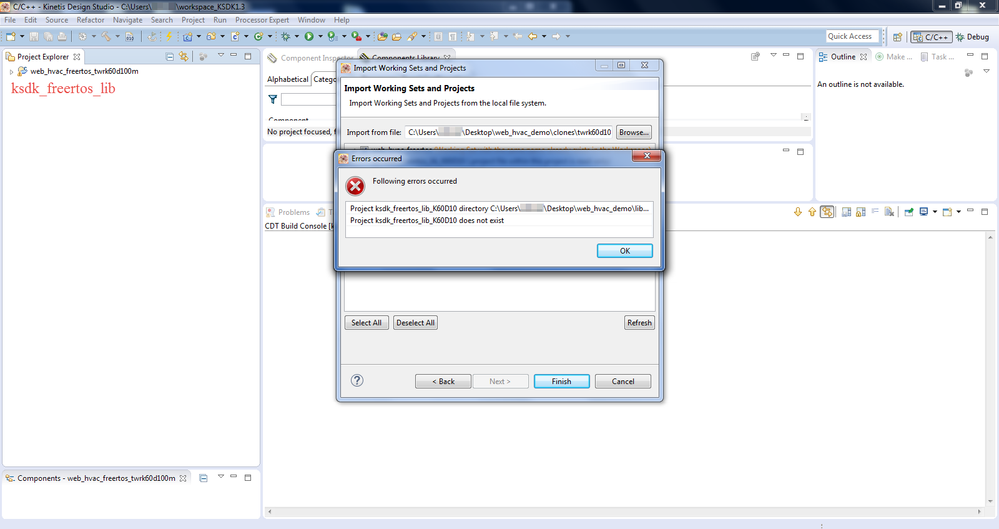This screenshot has height=529, width=999.
Task: Select the Alphabetical tab in Components Library
Action: pyautogui.click(x=287, y=79)
